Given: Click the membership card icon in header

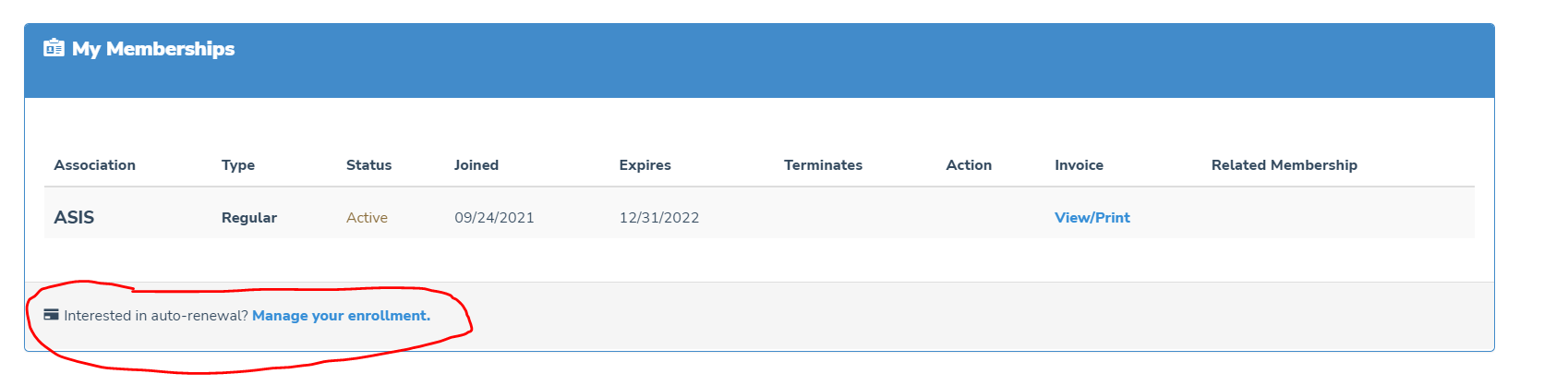Looking at the screenshot, I should point(54,48).
